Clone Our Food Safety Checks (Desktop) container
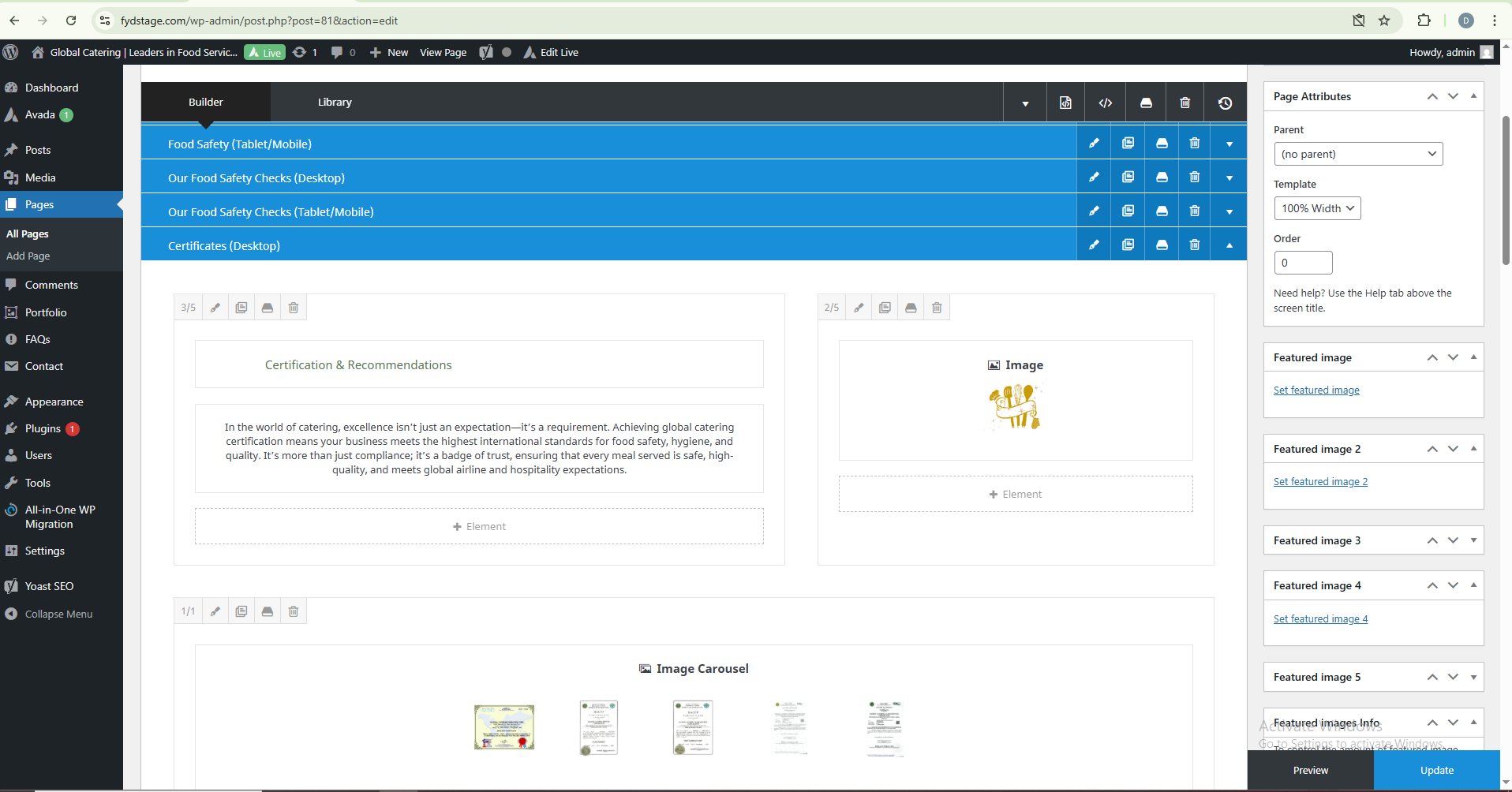 click(x=1128, y=177)
